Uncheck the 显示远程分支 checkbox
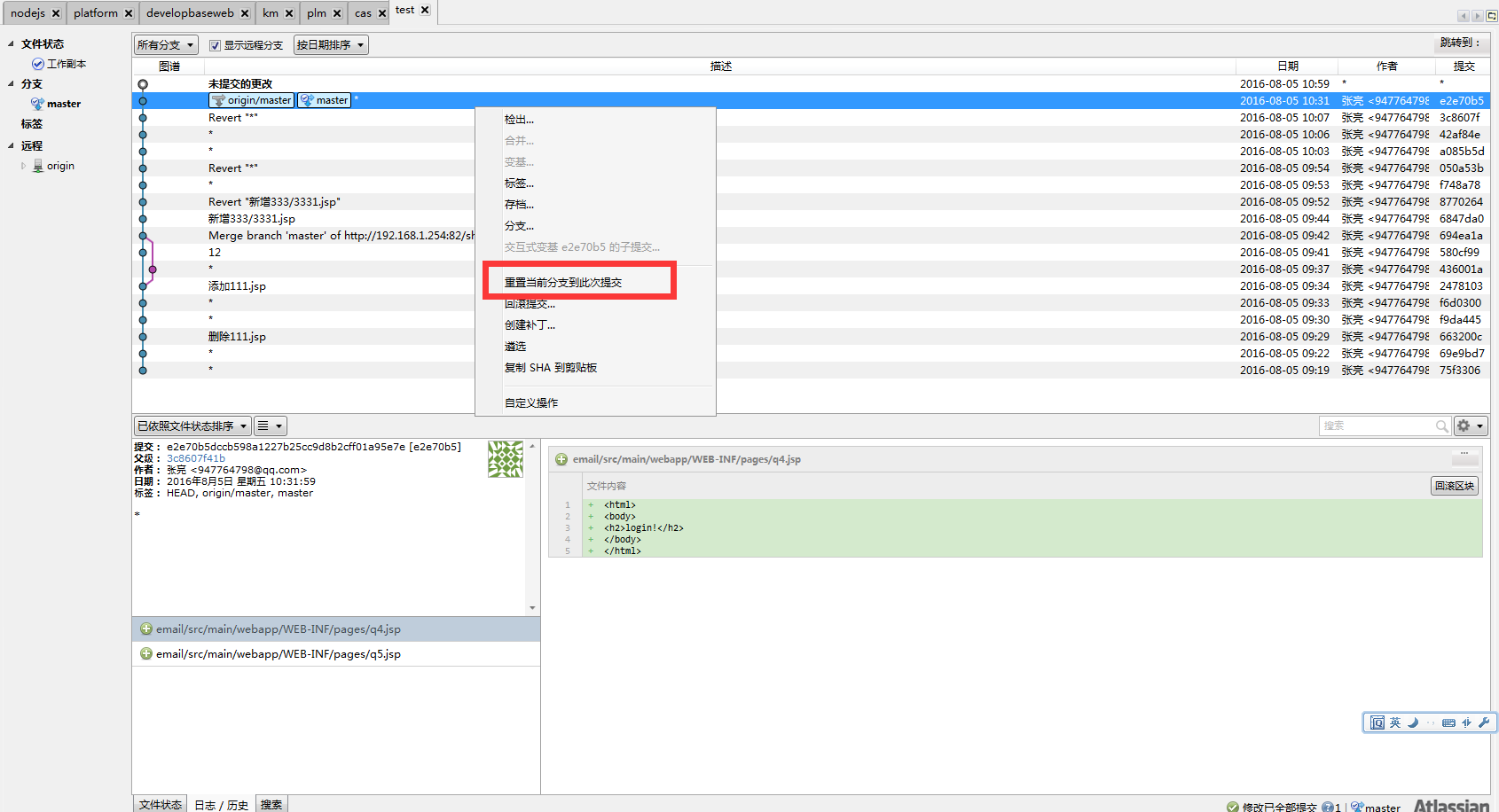 tap(214, 44)
